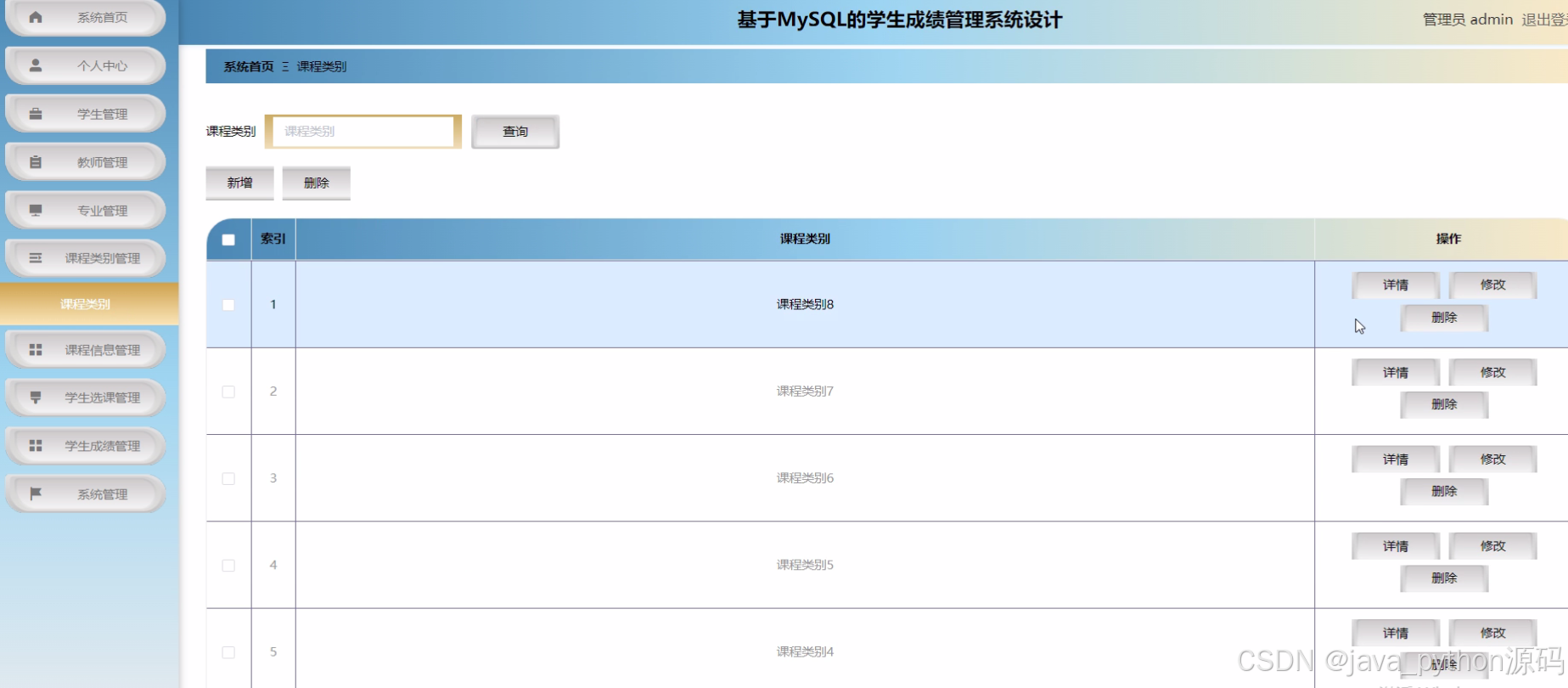Open 详情 for 课程类别8
This screenshot has height=688, width=1568.
(1396, 285)
